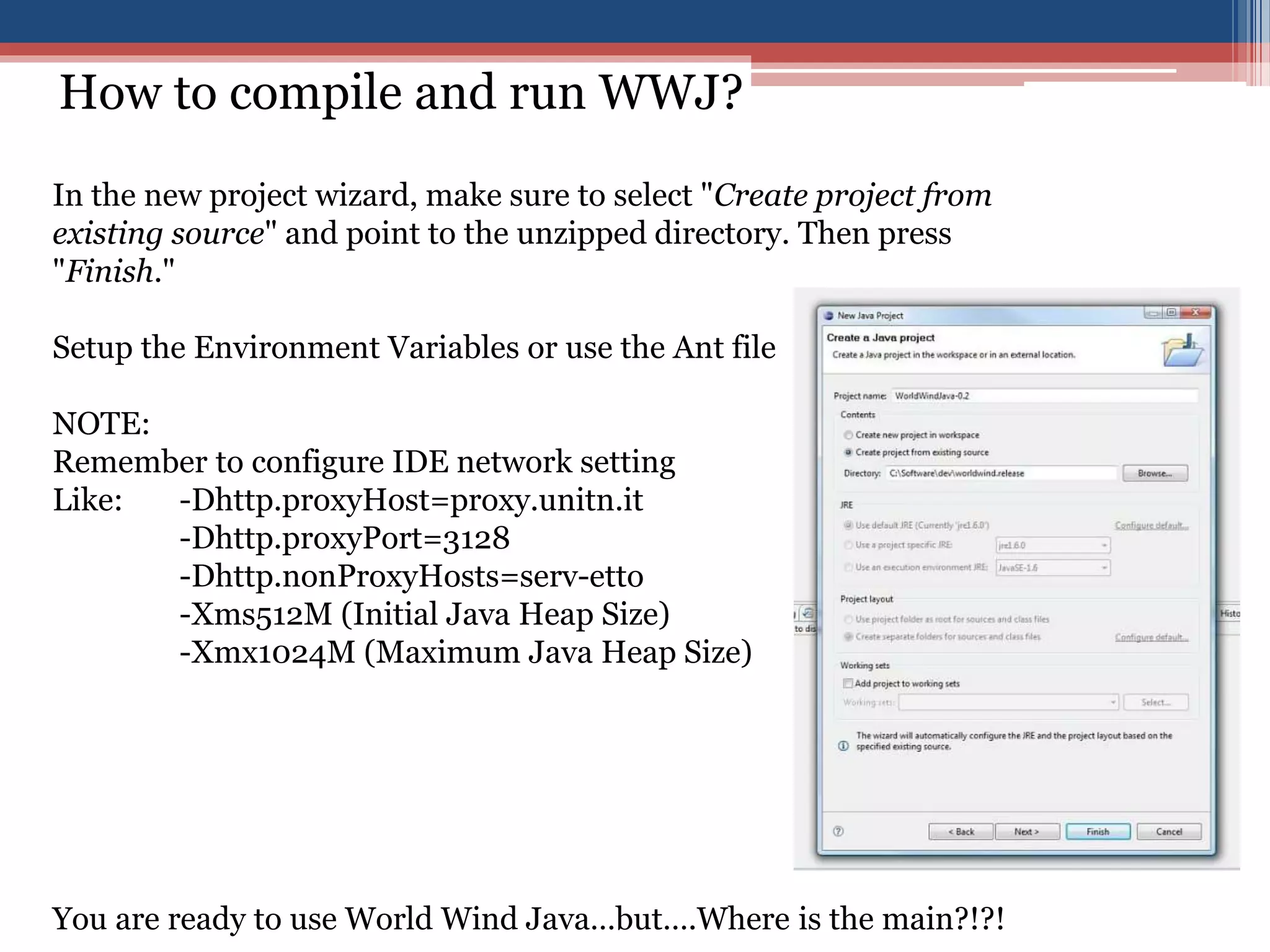Click the folder wizard banner icon
The width and height of the screenshot is (1270, 952).
click(x=1183, y=350)
